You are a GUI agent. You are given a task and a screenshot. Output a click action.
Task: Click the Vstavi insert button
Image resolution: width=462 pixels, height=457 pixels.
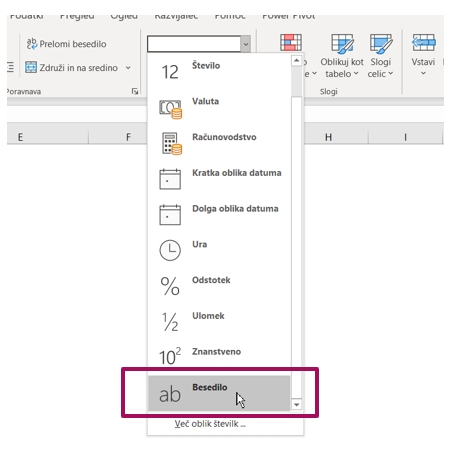click(423, 55)
